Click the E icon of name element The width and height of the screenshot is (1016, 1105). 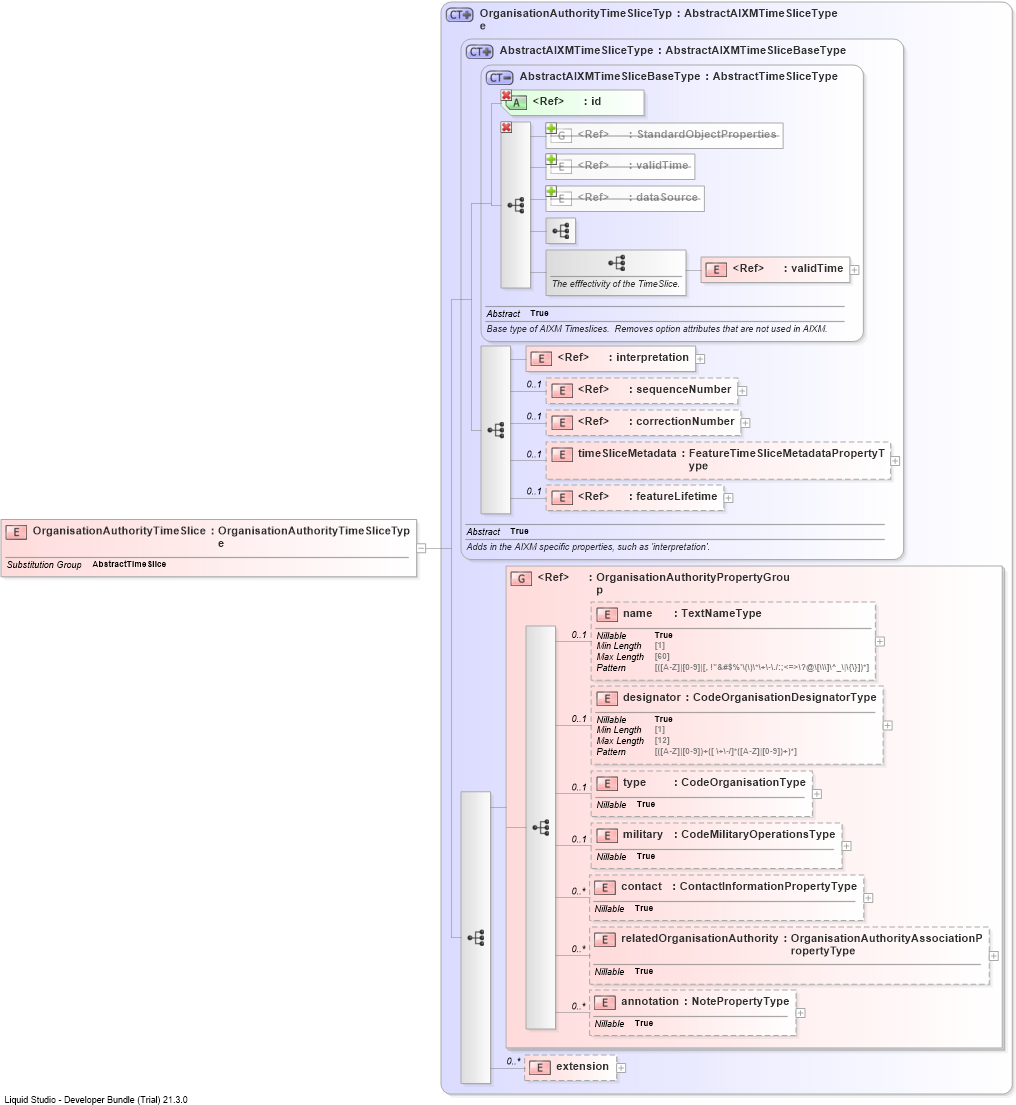607,615
